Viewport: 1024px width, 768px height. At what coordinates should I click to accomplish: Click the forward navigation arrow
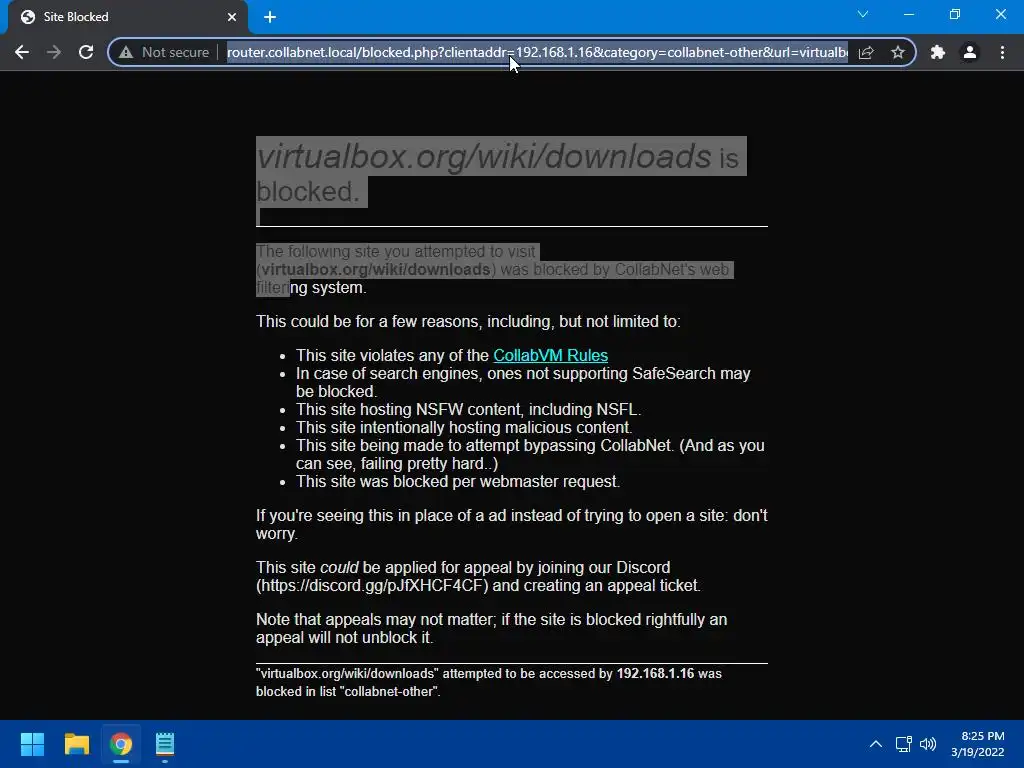pyautogui.click(x=54, y=52)
